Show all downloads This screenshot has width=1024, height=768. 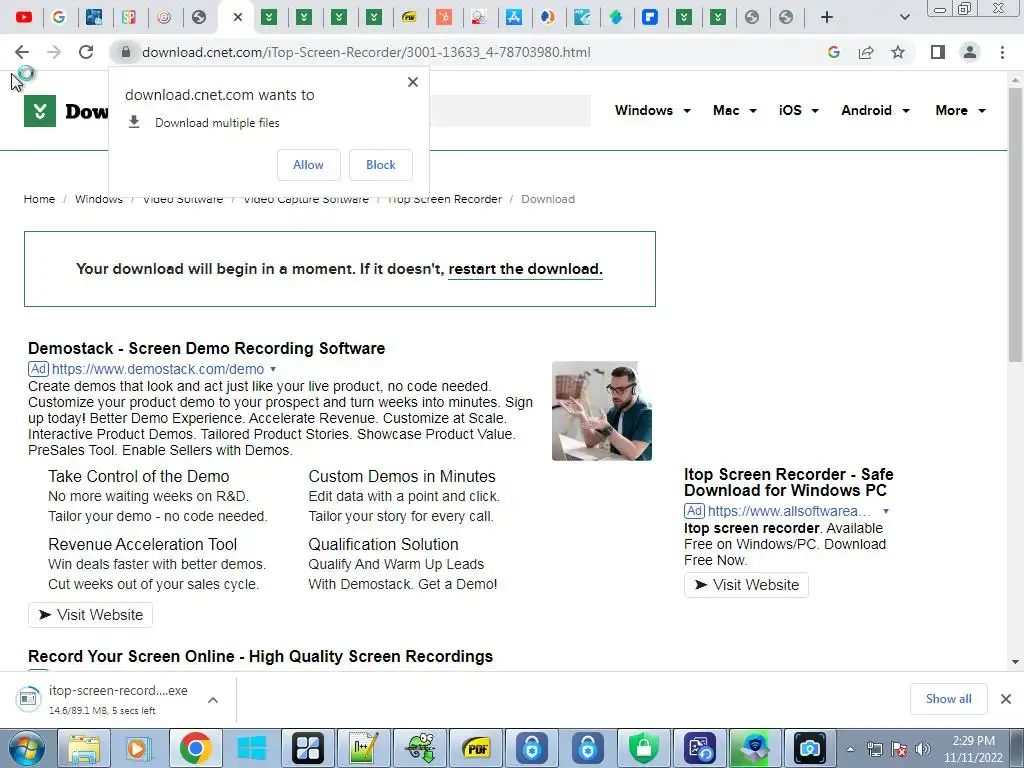click(948, 699)
